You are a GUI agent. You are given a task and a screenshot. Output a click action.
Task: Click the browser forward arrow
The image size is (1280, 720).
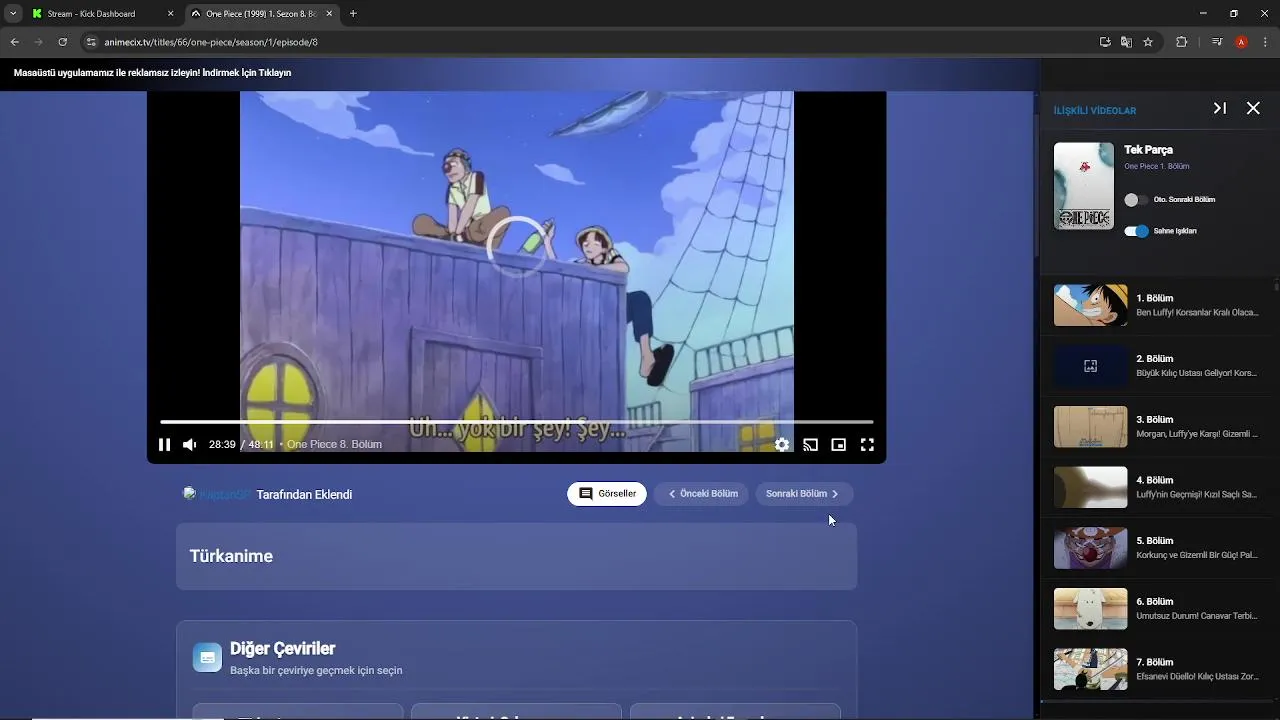[x=39, y=42]
